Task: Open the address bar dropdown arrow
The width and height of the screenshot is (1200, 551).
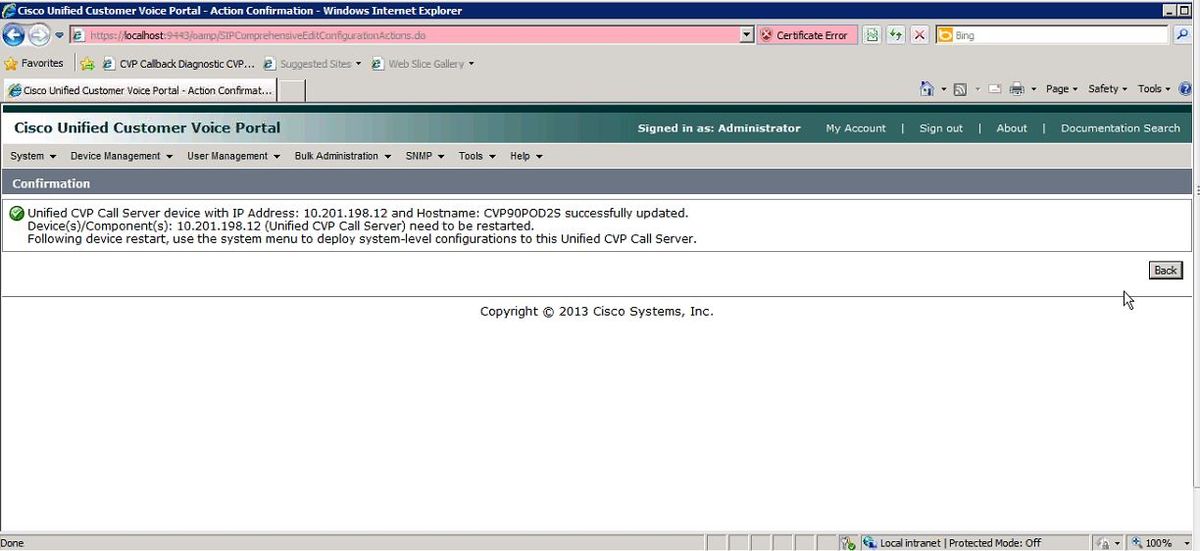Action: tap(746, 35)
